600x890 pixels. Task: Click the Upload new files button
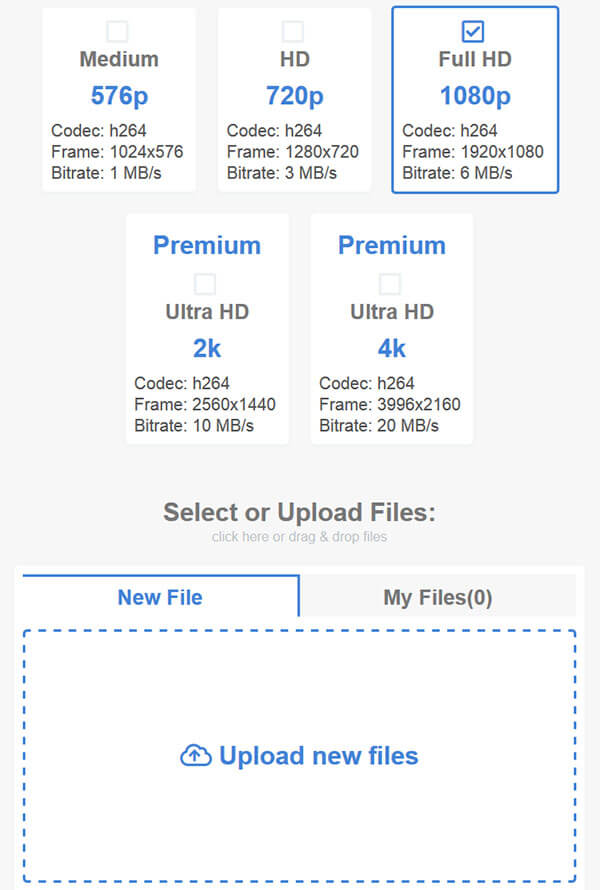tap(299, 757)
